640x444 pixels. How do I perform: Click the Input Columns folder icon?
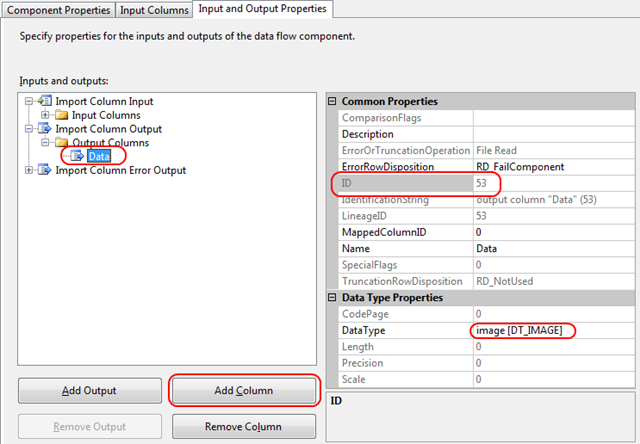point(61,115)
